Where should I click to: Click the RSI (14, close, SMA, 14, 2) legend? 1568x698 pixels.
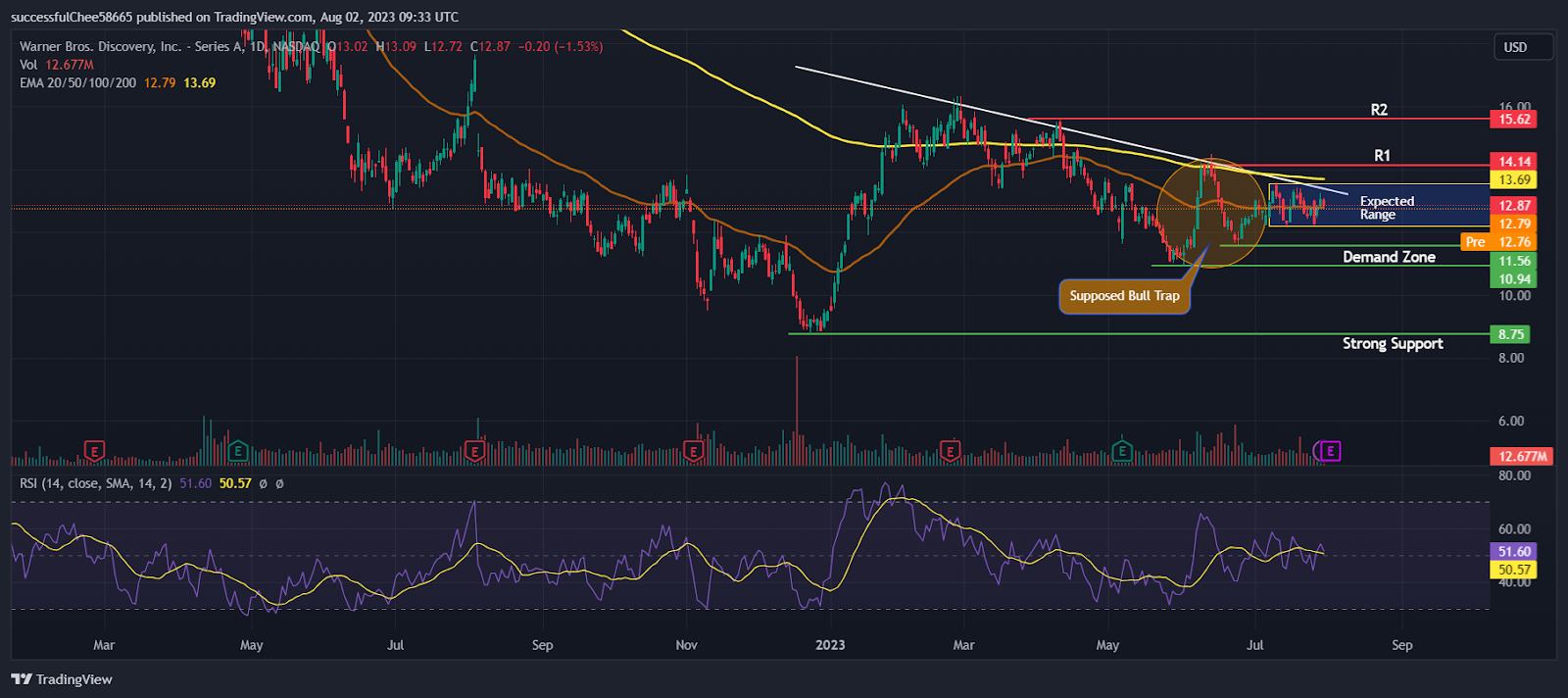point(96,483)
